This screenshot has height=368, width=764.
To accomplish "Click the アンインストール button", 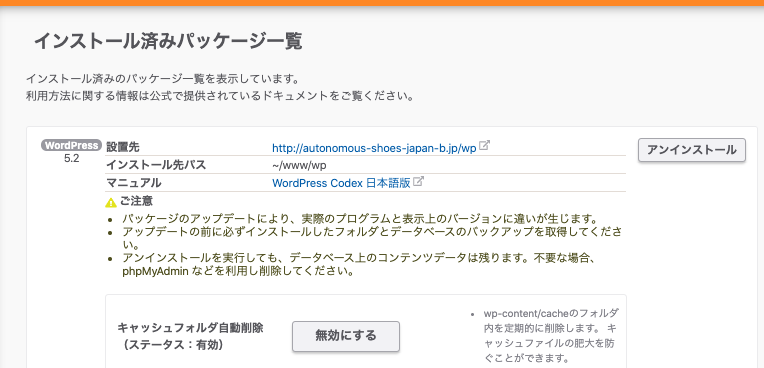I will (x=691, y=150).
